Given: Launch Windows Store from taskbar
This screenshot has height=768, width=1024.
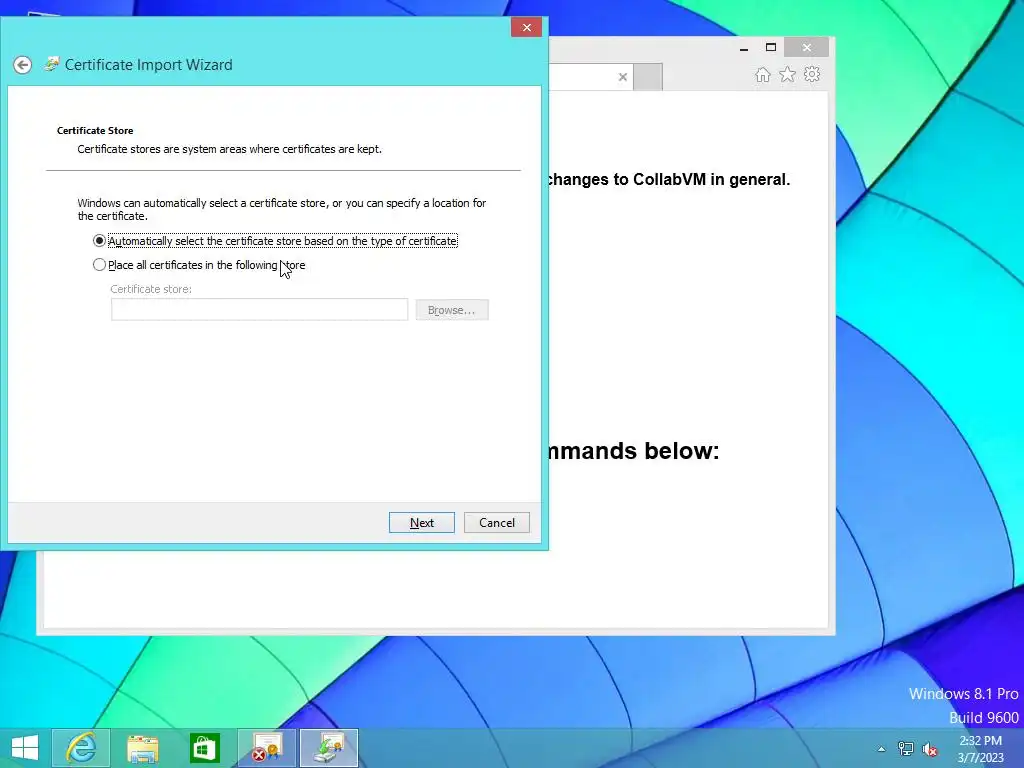Looking at the screenshot, I should [204, 748].
